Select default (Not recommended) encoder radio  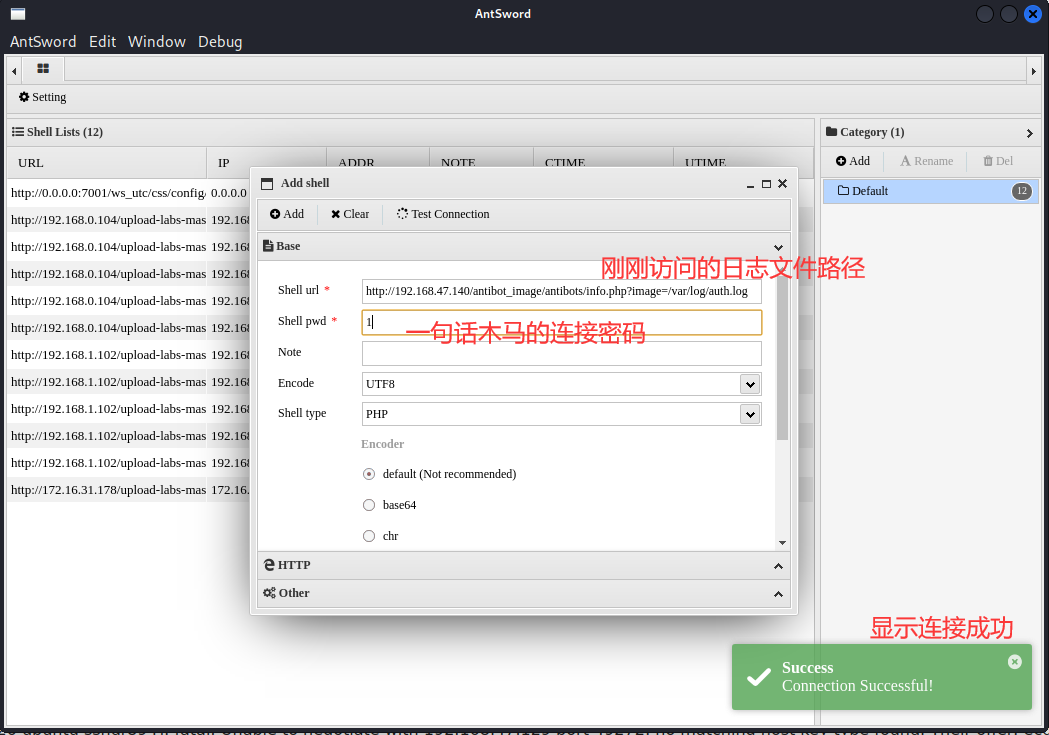[369, 474]
